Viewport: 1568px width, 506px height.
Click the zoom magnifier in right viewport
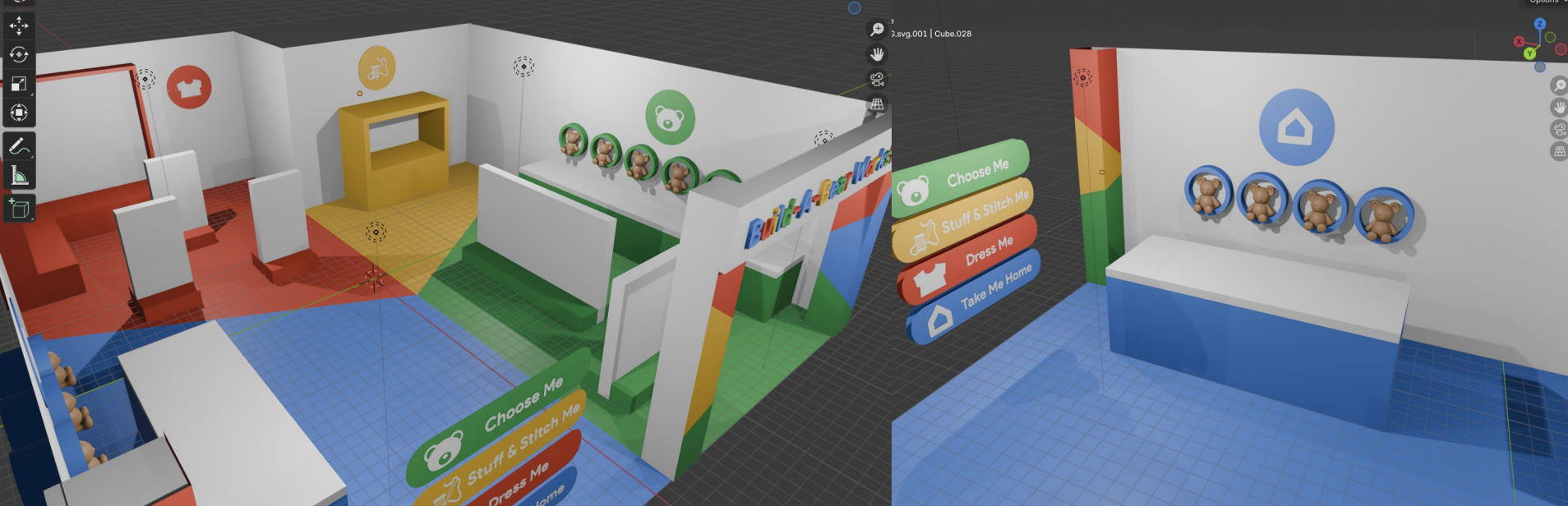pyautogui.click(x=1559, y=85)
